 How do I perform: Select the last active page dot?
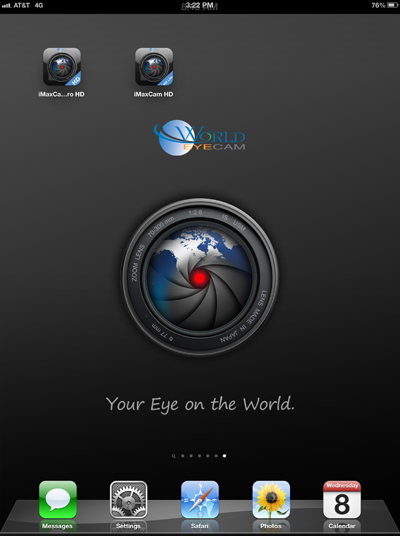coord(224,456)
